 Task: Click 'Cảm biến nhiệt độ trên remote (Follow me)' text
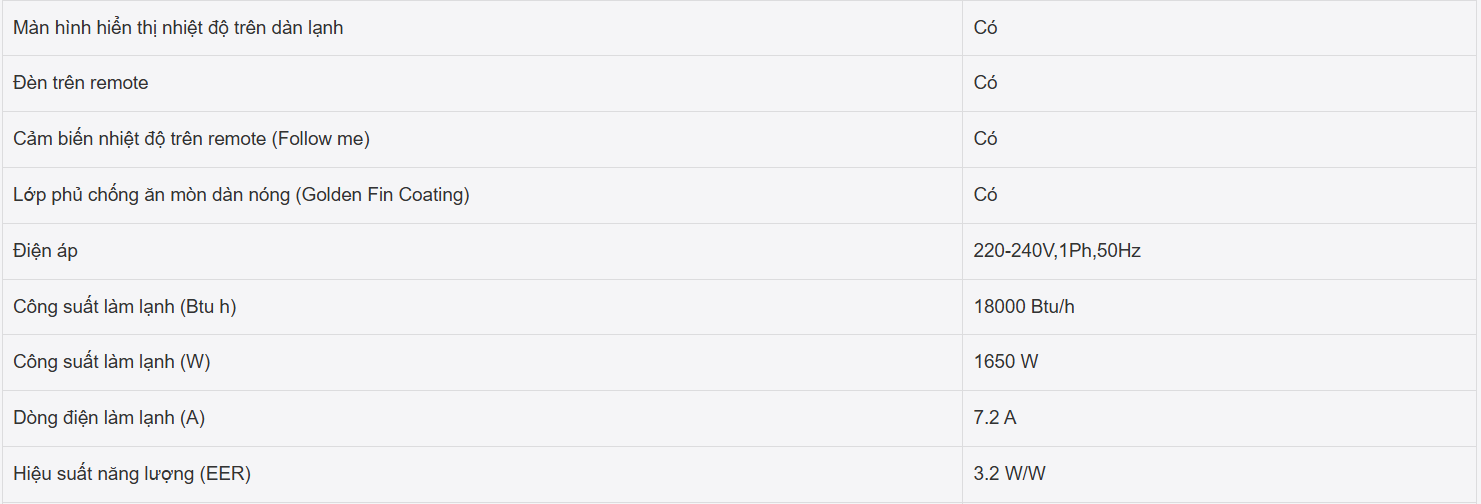(x=192, y=139)
